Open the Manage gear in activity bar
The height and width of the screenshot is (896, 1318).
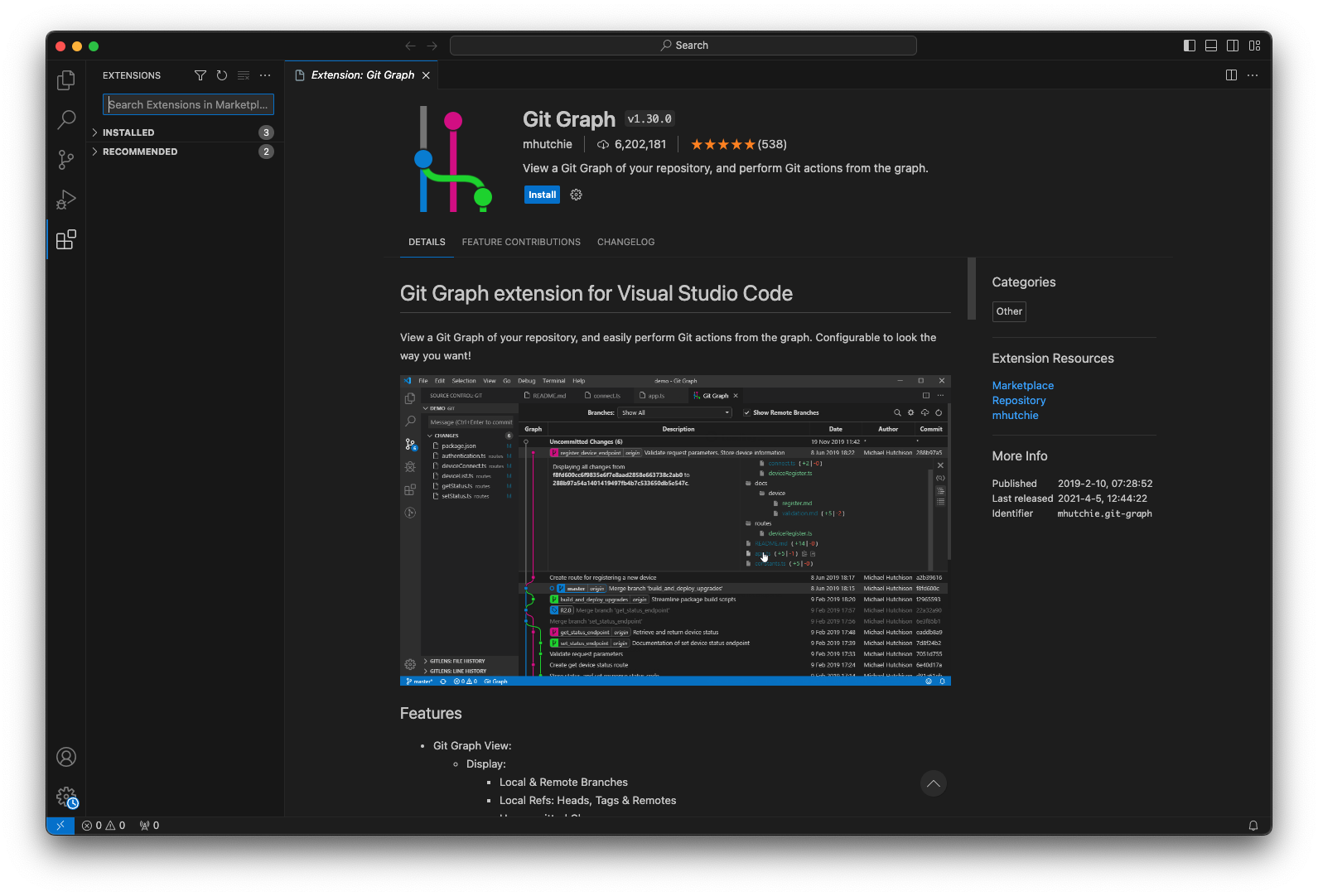[x=66, y=797]
